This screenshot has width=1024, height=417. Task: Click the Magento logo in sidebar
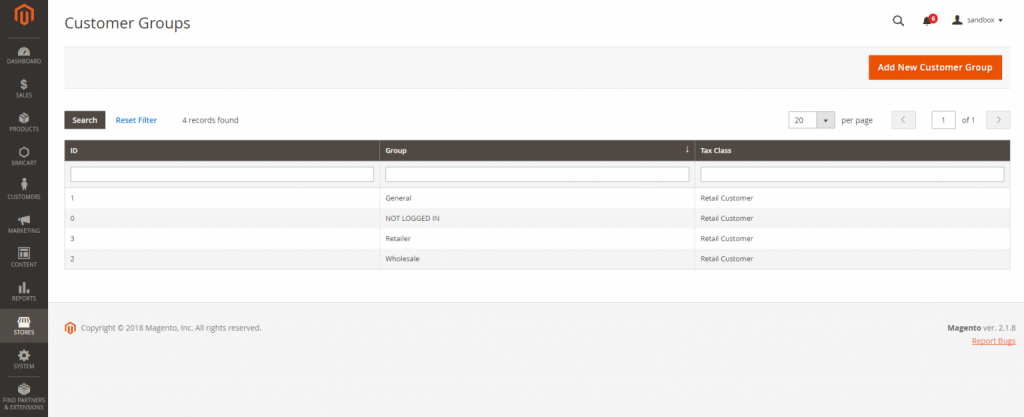(24, 15)
